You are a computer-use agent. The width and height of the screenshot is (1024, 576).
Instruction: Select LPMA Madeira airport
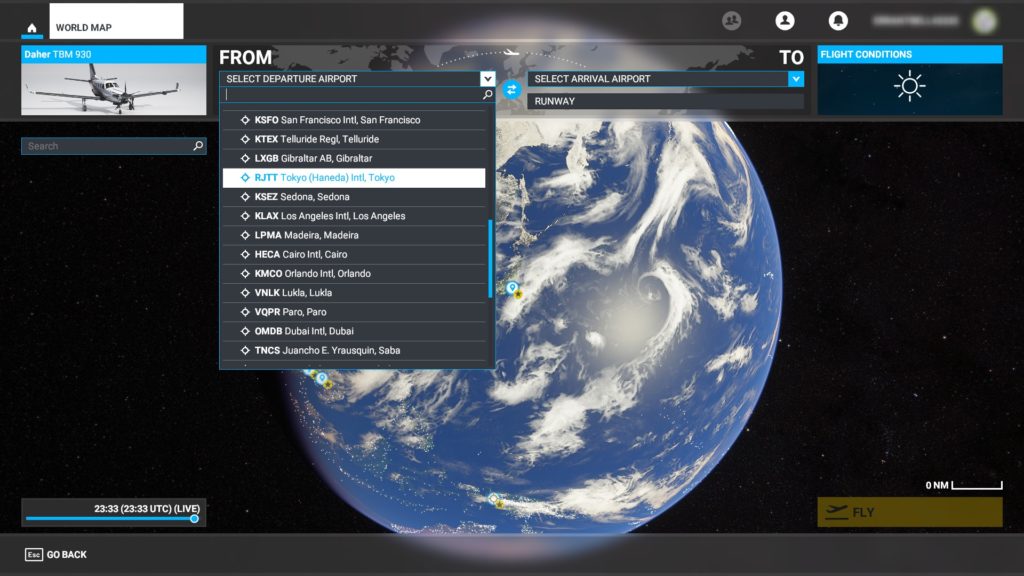point(353,235)
